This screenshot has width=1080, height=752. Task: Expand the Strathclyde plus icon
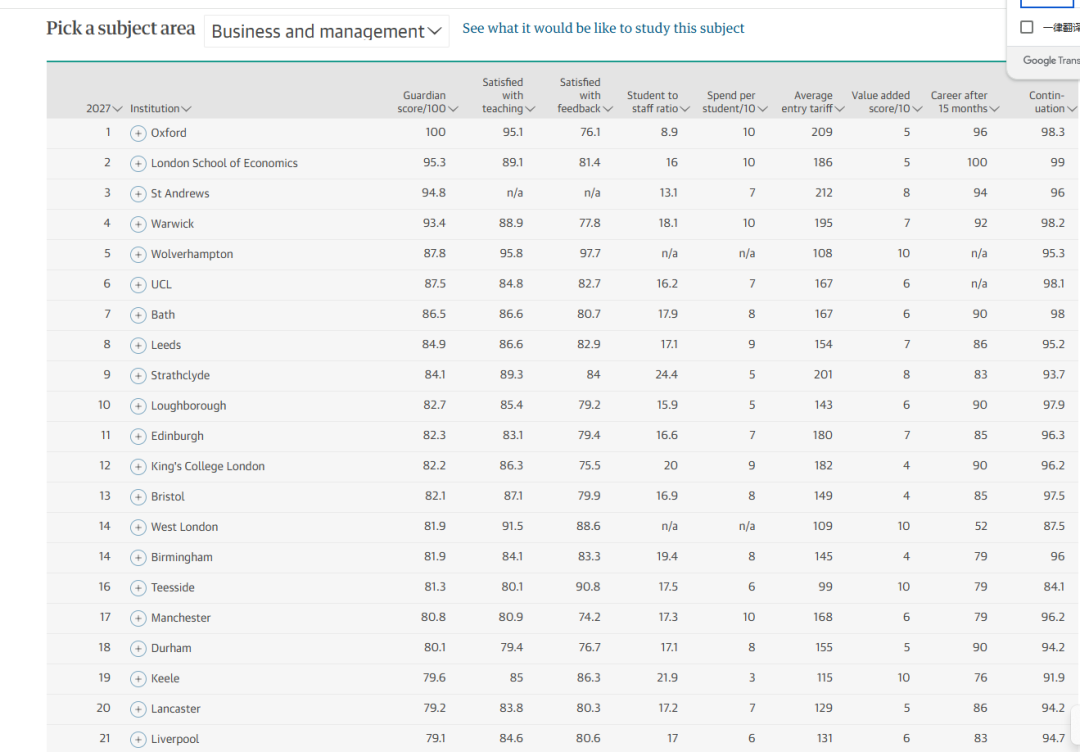coord(138,376)
